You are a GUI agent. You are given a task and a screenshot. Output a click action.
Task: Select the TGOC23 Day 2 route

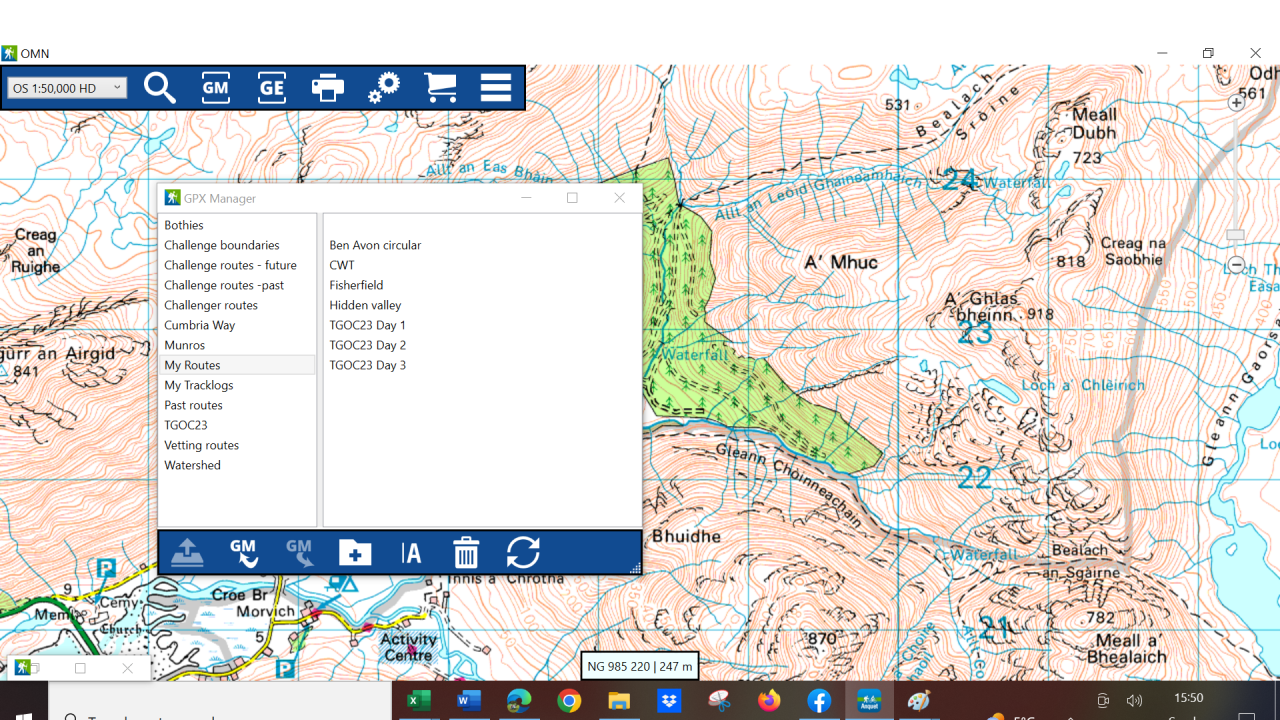coord(368,344)
